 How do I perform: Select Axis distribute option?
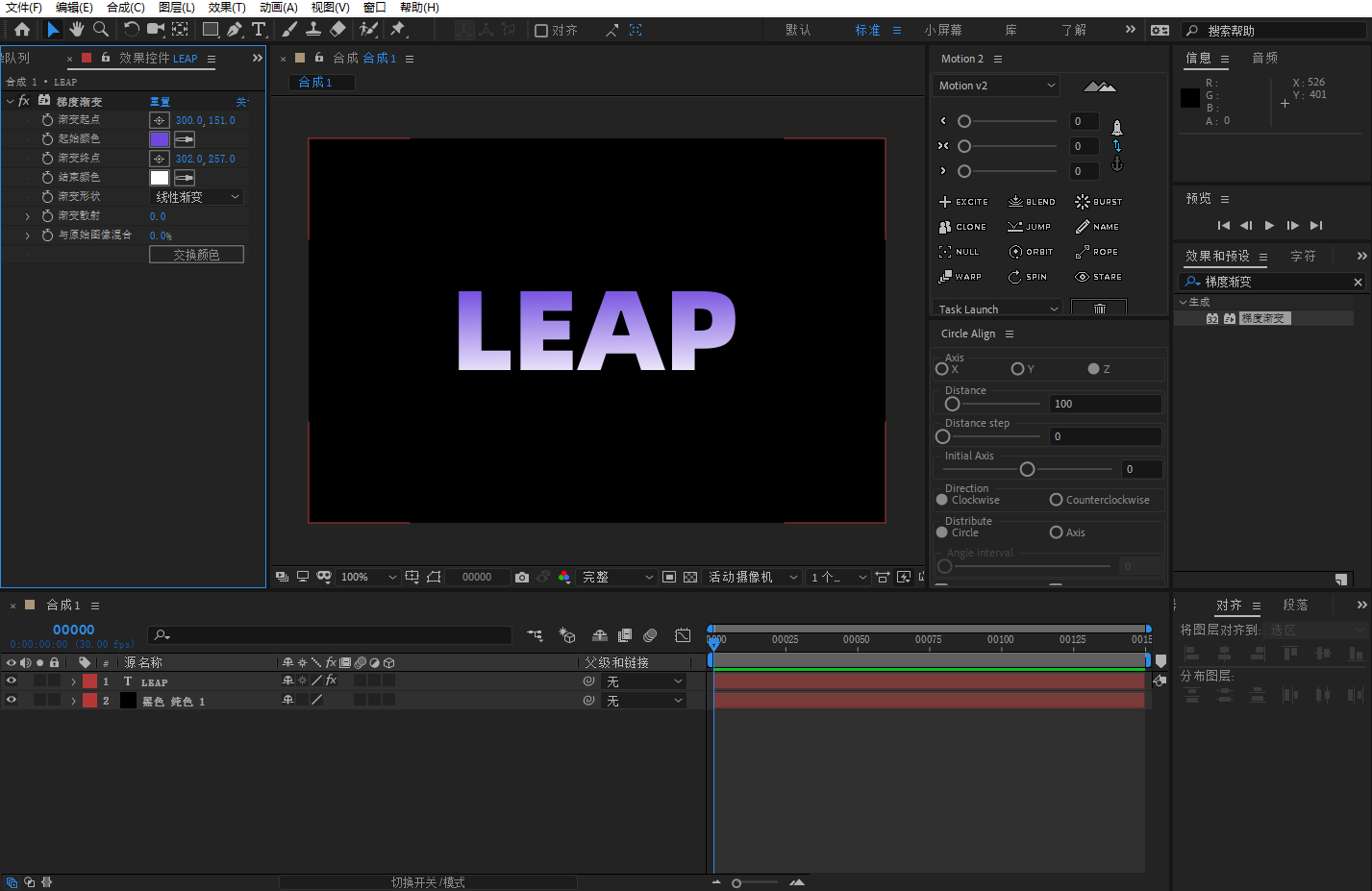pyautogui.click(x=1056, y=532)
